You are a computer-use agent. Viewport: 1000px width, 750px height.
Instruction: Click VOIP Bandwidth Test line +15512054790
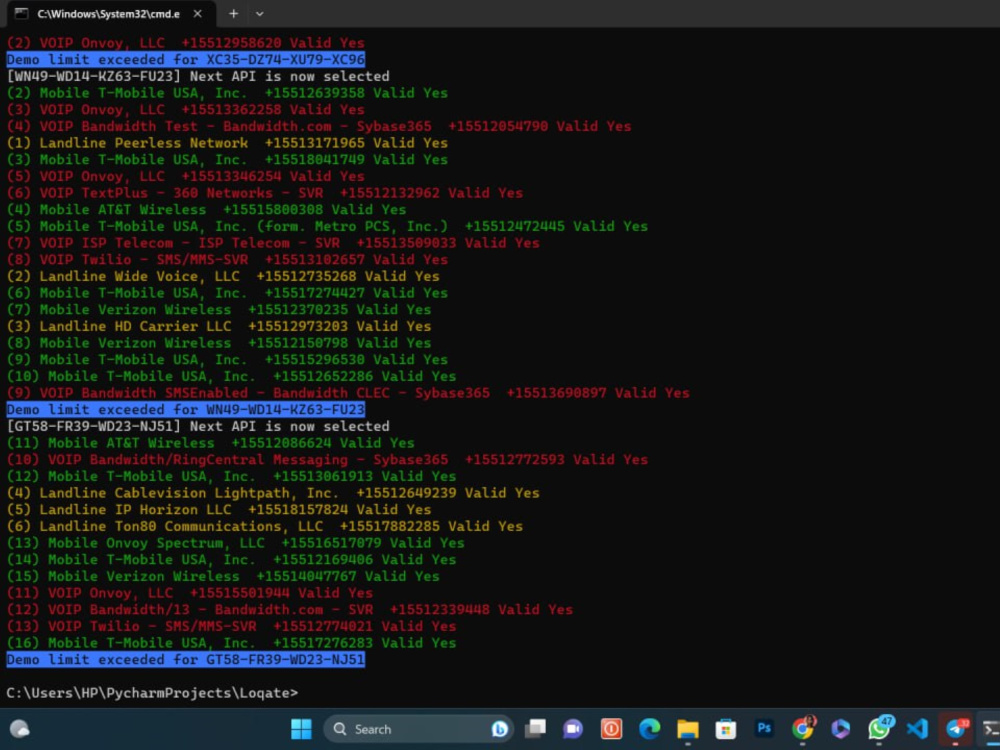(x=319, y=126)
